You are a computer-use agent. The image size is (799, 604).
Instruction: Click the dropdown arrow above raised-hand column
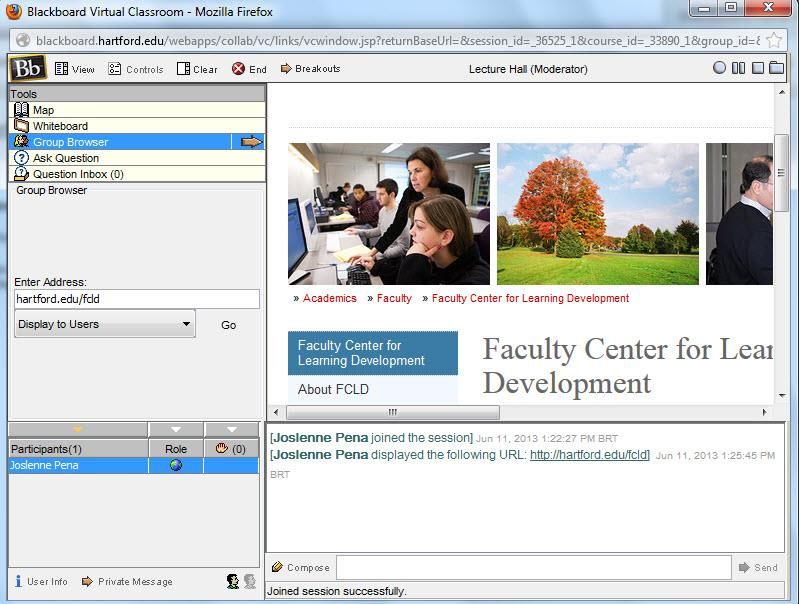pyautogui.click(x=232, y=429)
